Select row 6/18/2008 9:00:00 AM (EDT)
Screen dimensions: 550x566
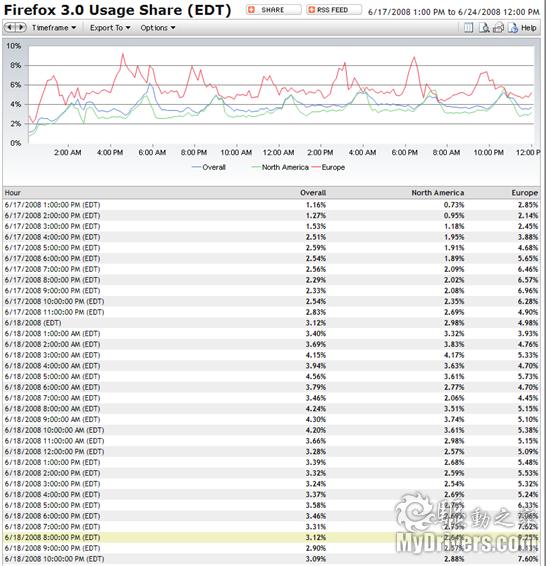point(271,419)
